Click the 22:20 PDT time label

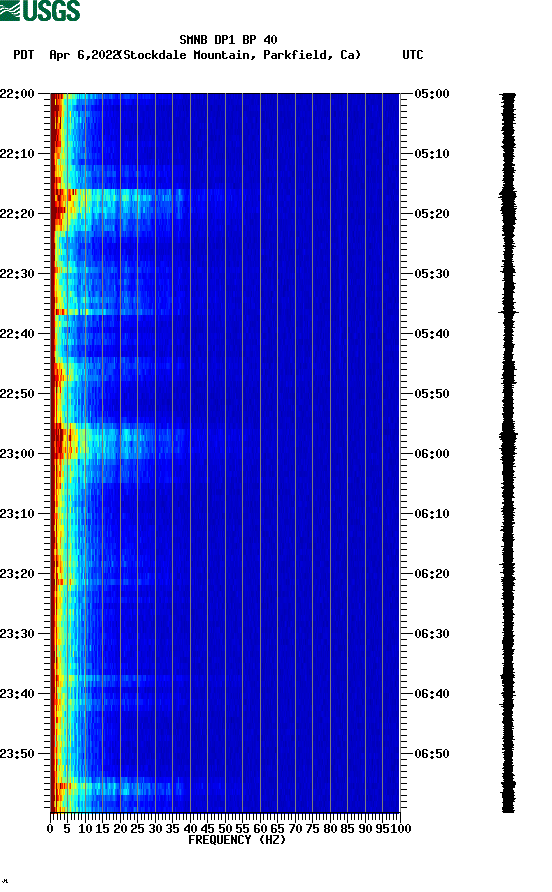pyautogui.click(x=17, y=214)
